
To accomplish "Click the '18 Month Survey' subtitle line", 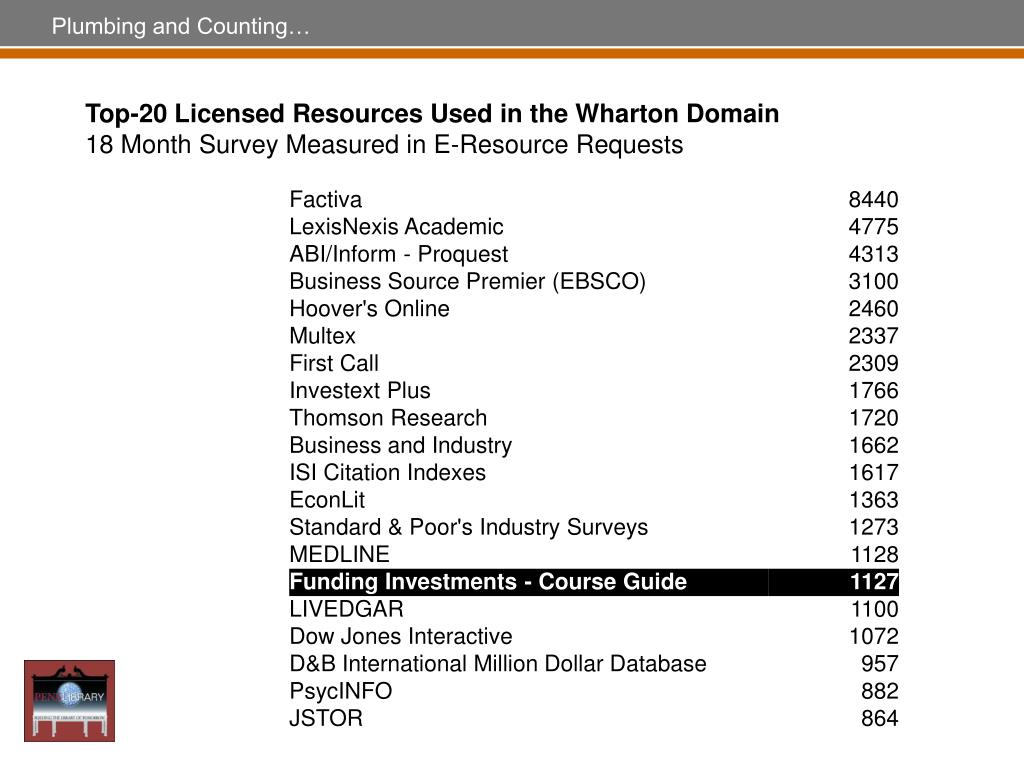I will pyautogui.click(x=384, y=145).
